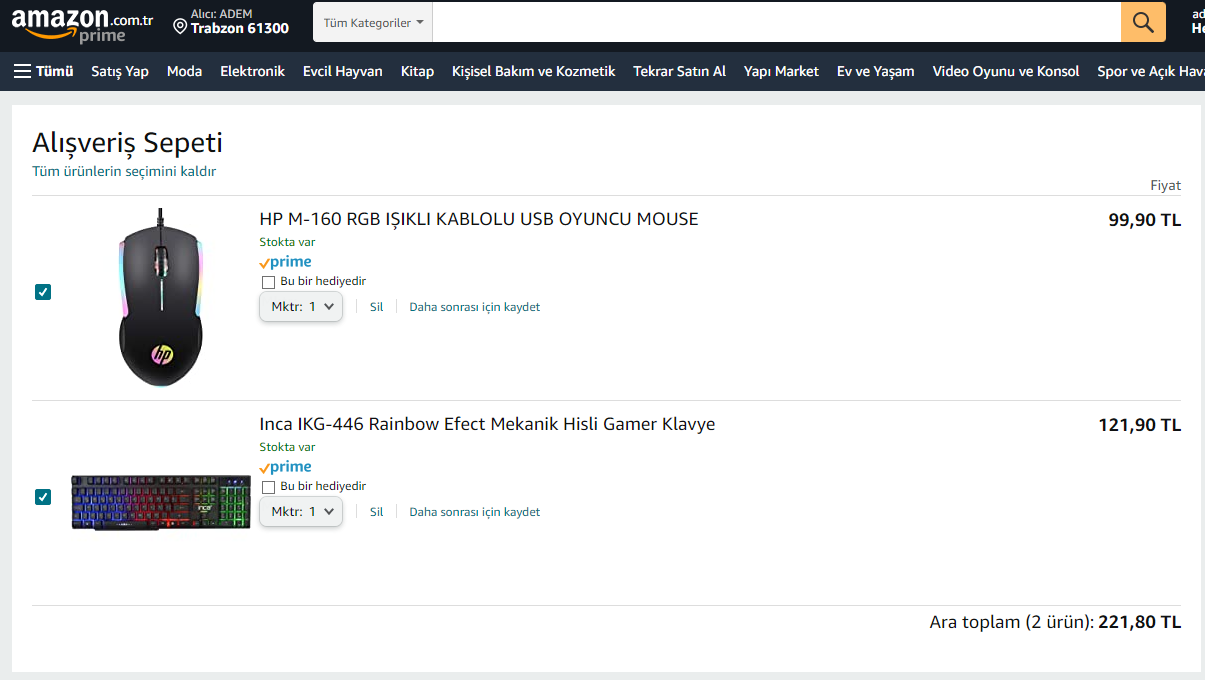Open the Moda category
1205x680 pixels.
tap(184, 71)
